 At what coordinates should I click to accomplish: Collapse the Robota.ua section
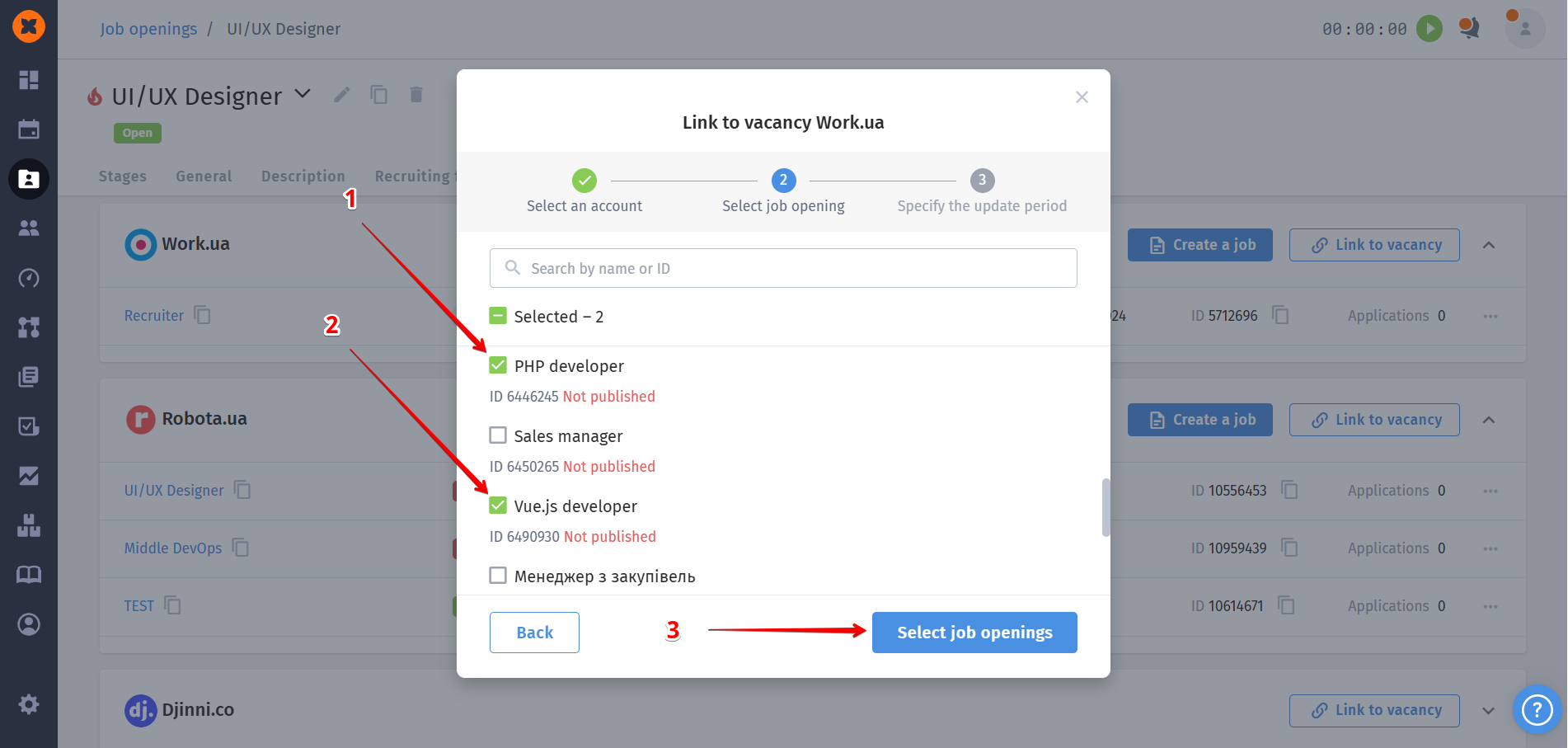(1489, 420)
